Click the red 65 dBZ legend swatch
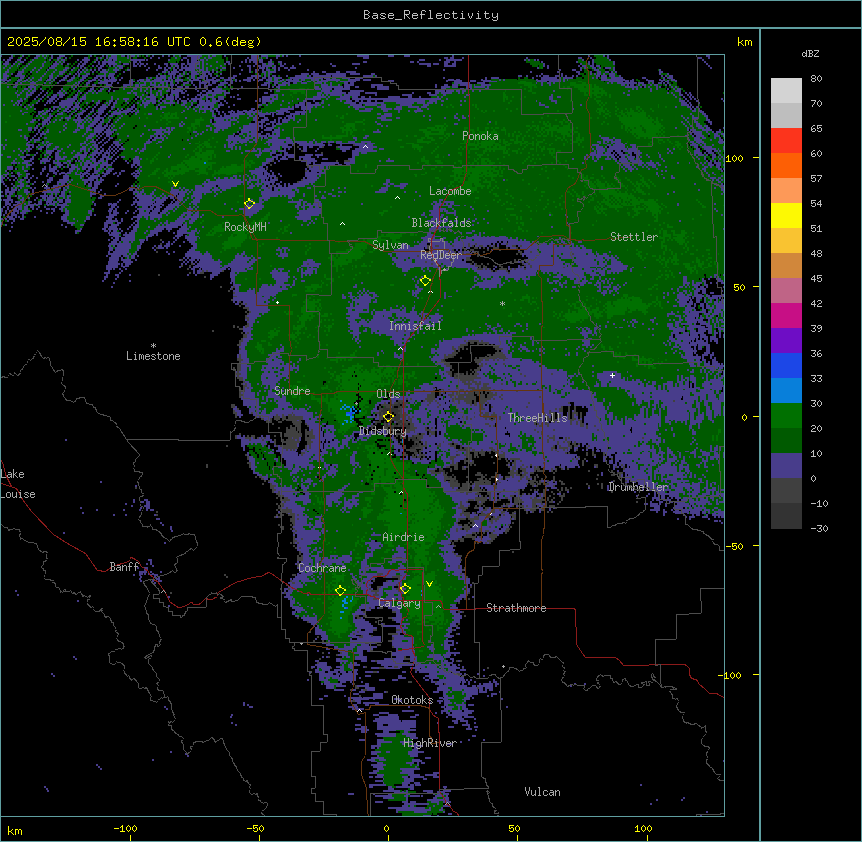Viewport: 862px width, 842px height. coord(786,141)
